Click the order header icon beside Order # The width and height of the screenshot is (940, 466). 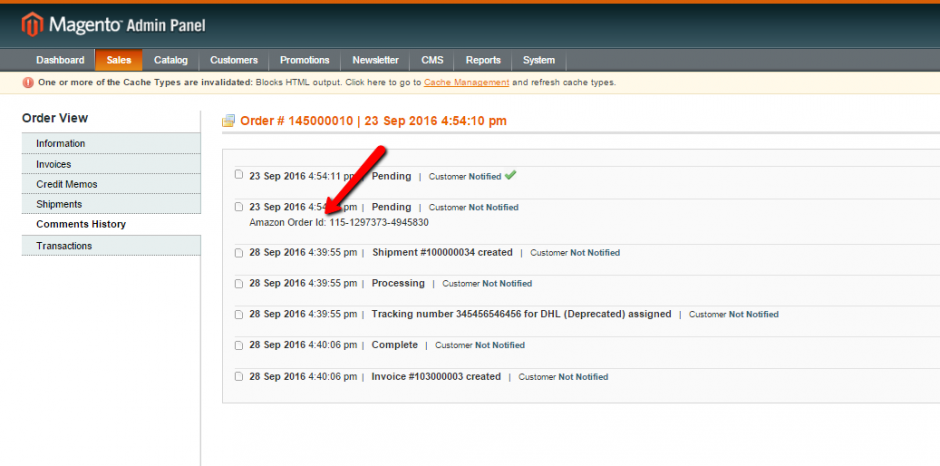(228, 121)
